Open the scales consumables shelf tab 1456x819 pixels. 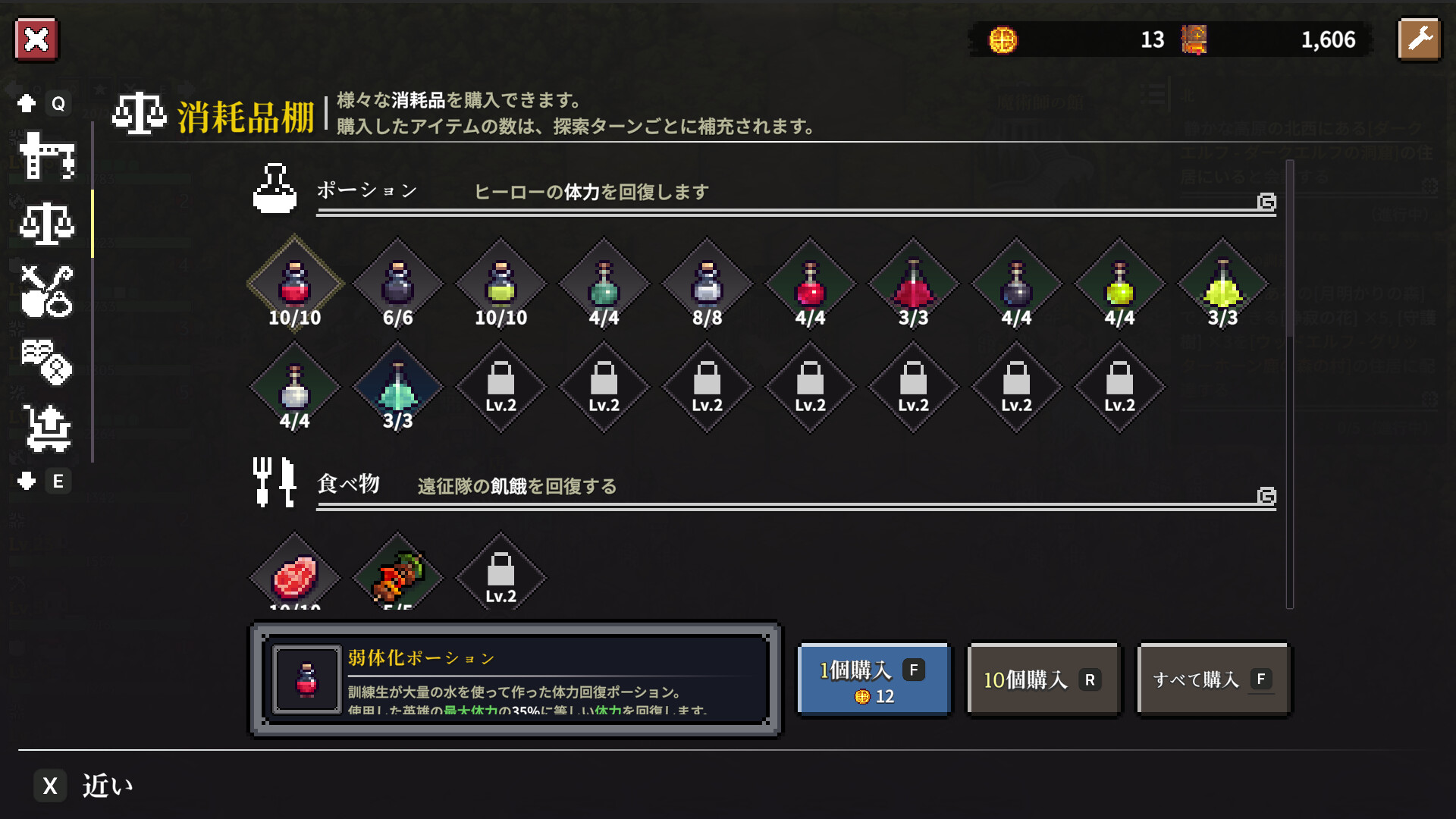47,223
